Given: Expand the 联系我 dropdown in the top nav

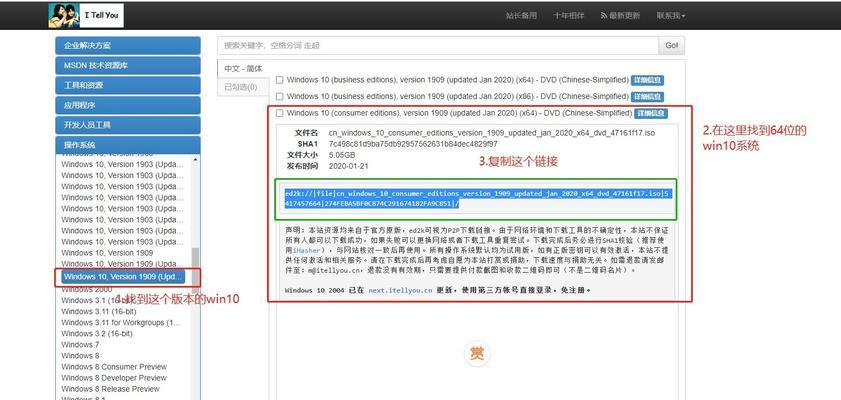Looking at the screenshot, I should pos(670,16).
